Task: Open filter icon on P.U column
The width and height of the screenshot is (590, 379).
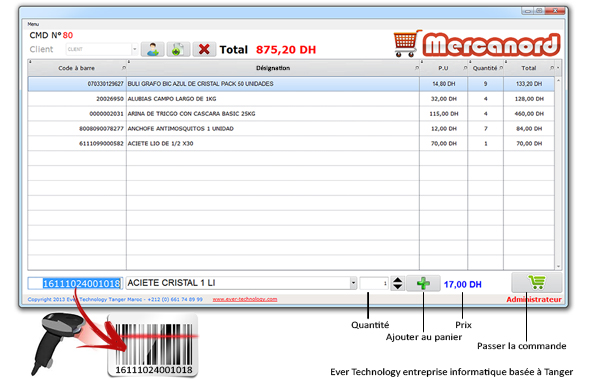Action: (465, 68)
